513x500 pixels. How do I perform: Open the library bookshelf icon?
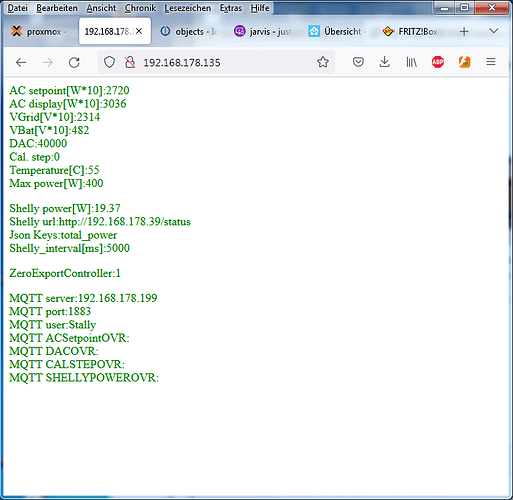(x=411, y=62)
